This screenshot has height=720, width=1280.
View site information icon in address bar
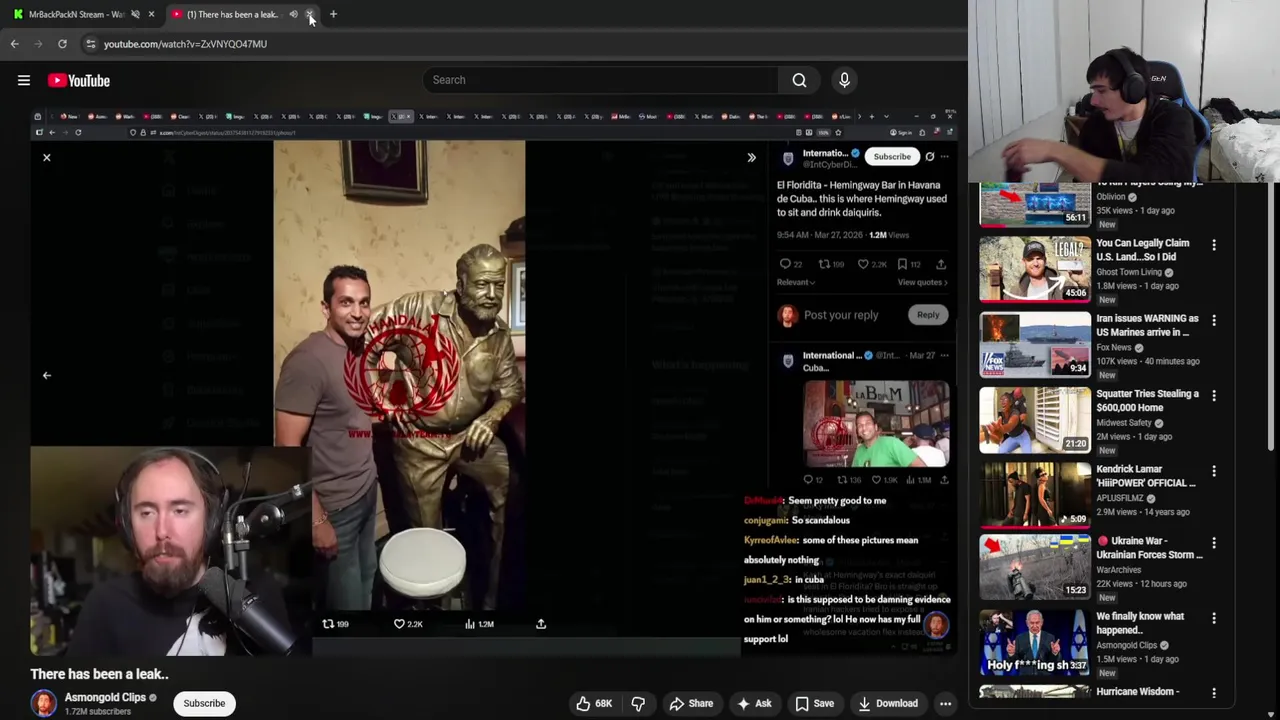click(90, 44)
